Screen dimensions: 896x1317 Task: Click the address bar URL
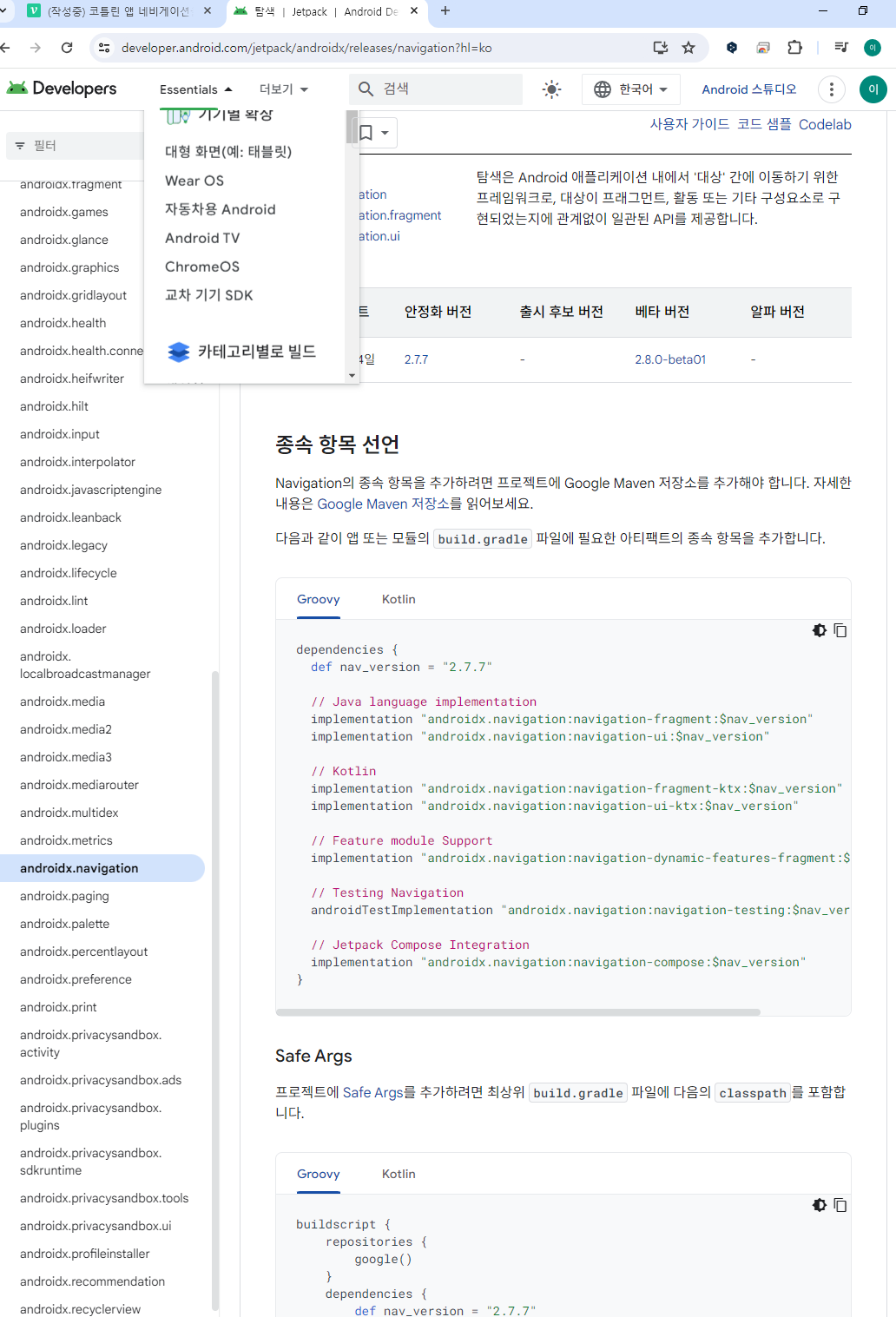pos(306,48)
